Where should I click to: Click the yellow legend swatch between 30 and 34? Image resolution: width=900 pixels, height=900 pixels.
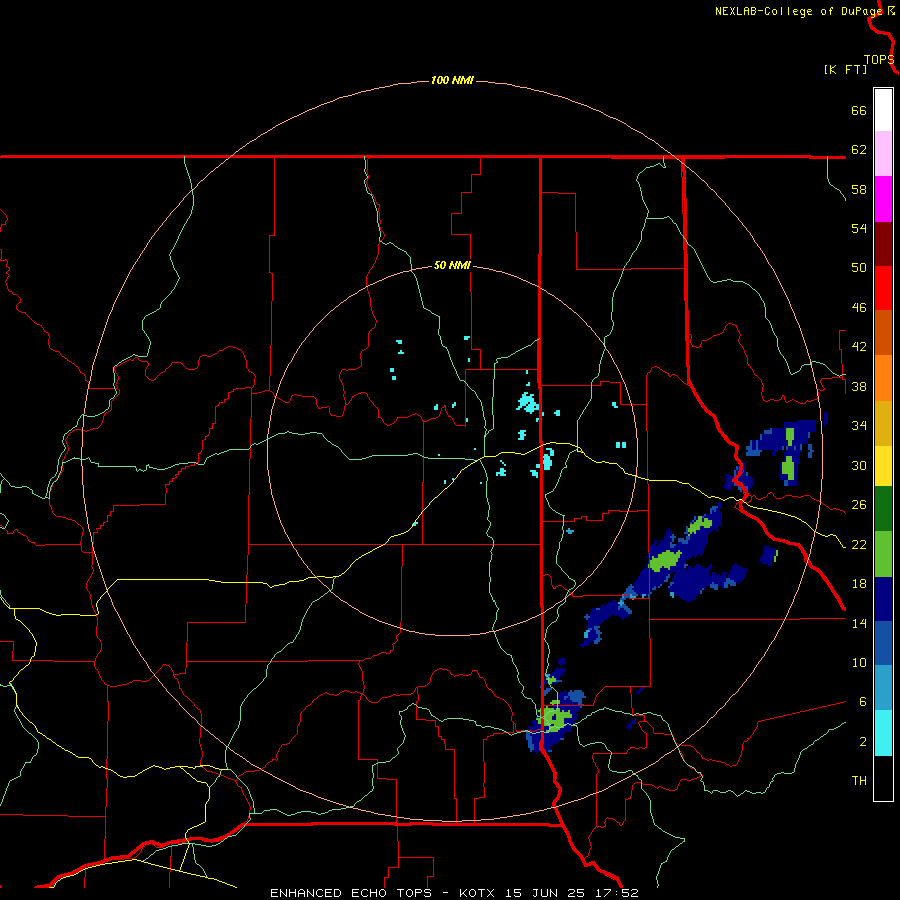tap(883, 466)
